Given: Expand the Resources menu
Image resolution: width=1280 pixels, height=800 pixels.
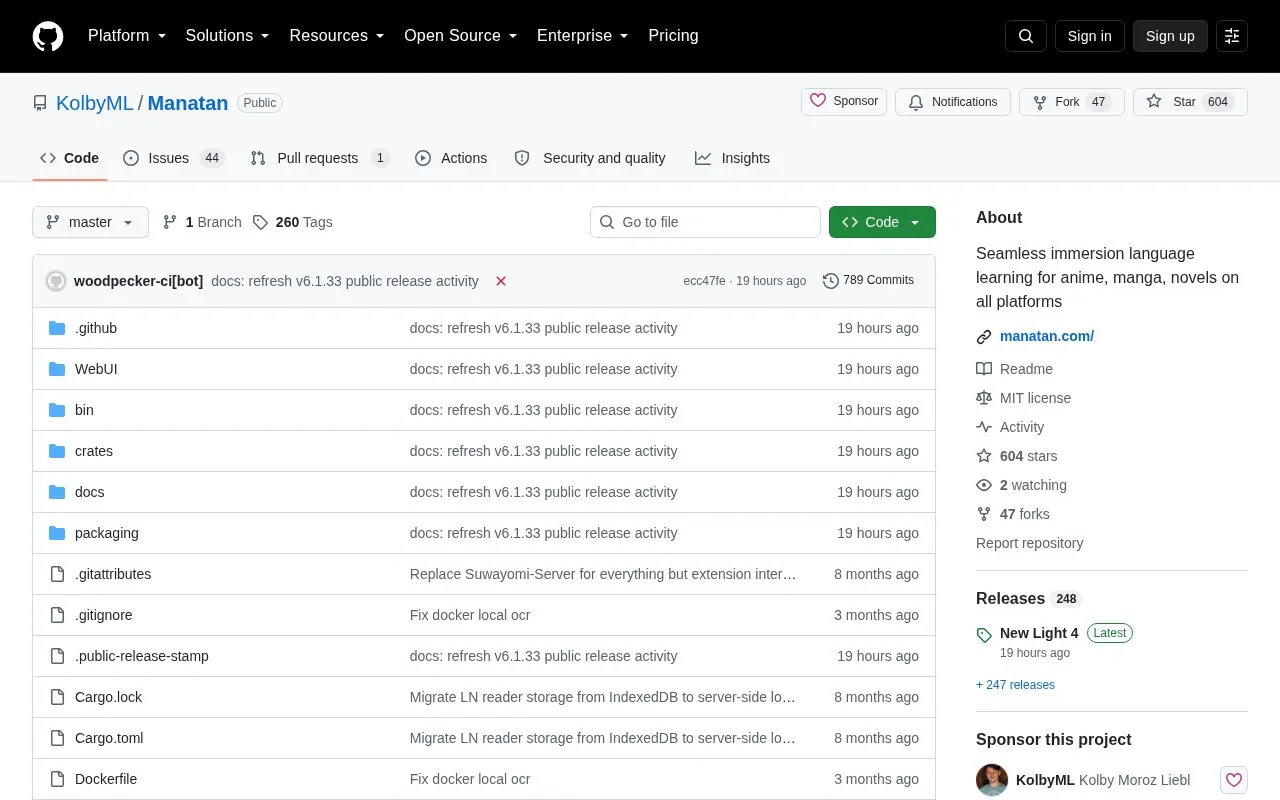Looking at the screenshot, I should (337, 36).
